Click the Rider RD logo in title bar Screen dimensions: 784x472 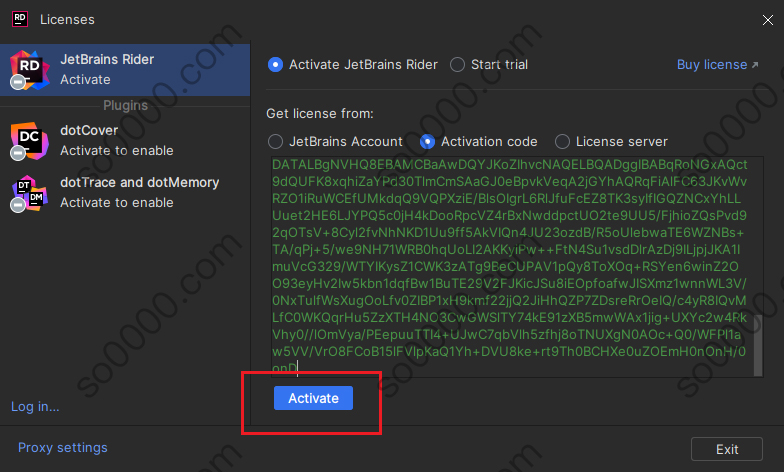pos(20,19)
